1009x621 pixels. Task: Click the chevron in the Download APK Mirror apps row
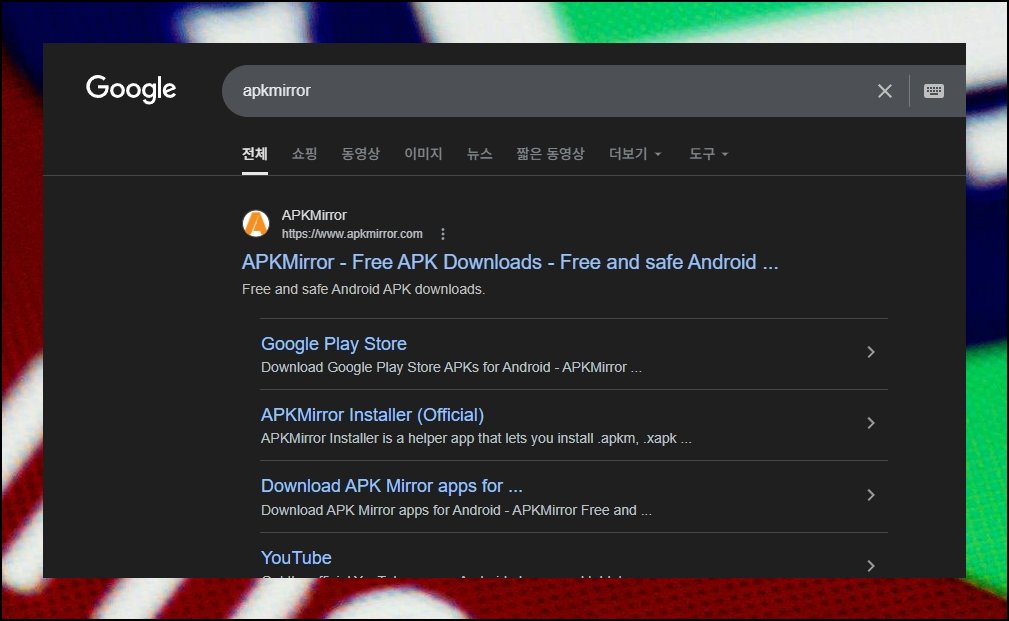click(x=871, y=495)
